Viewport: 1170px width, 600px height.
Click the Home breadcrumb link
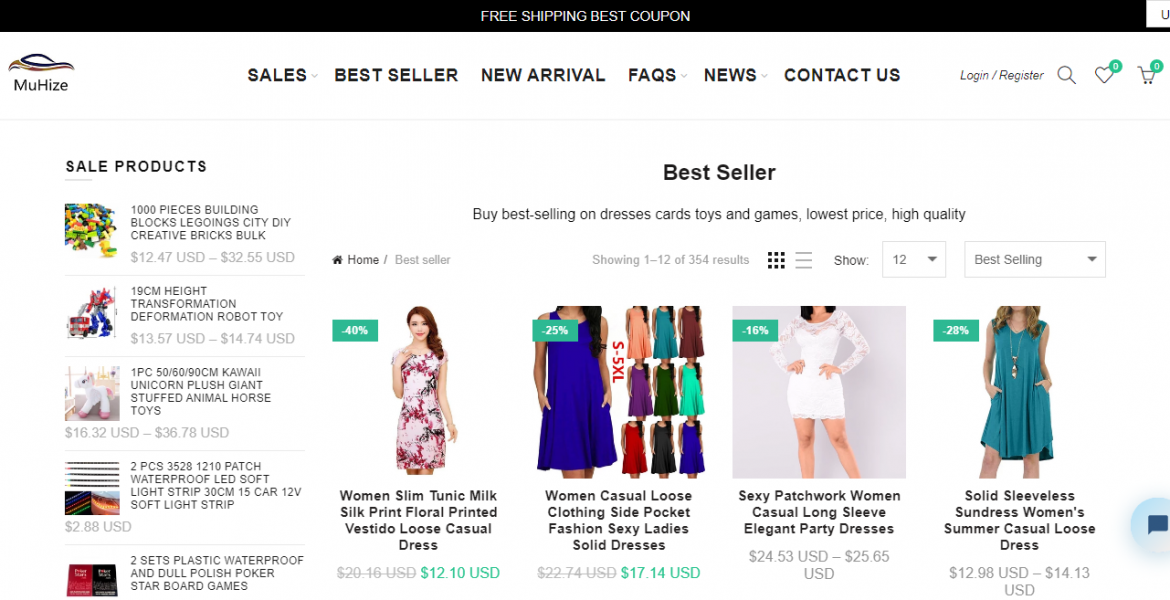tap(362, 260)
